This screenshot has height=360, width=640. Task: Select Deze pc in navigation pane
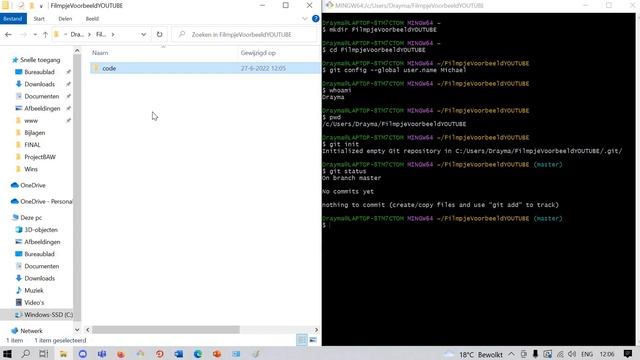(x=31, y=218)
